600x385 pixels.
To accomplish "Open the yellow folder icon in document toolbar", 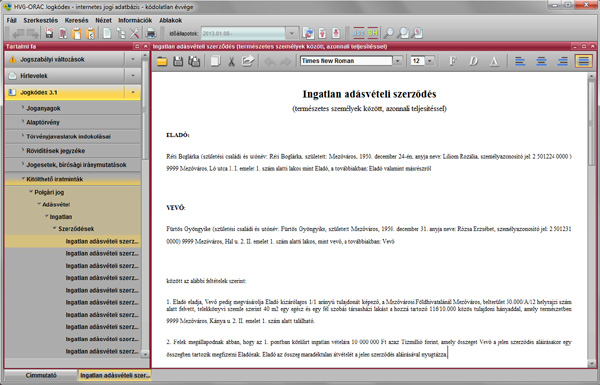I will tap(162, 61).
